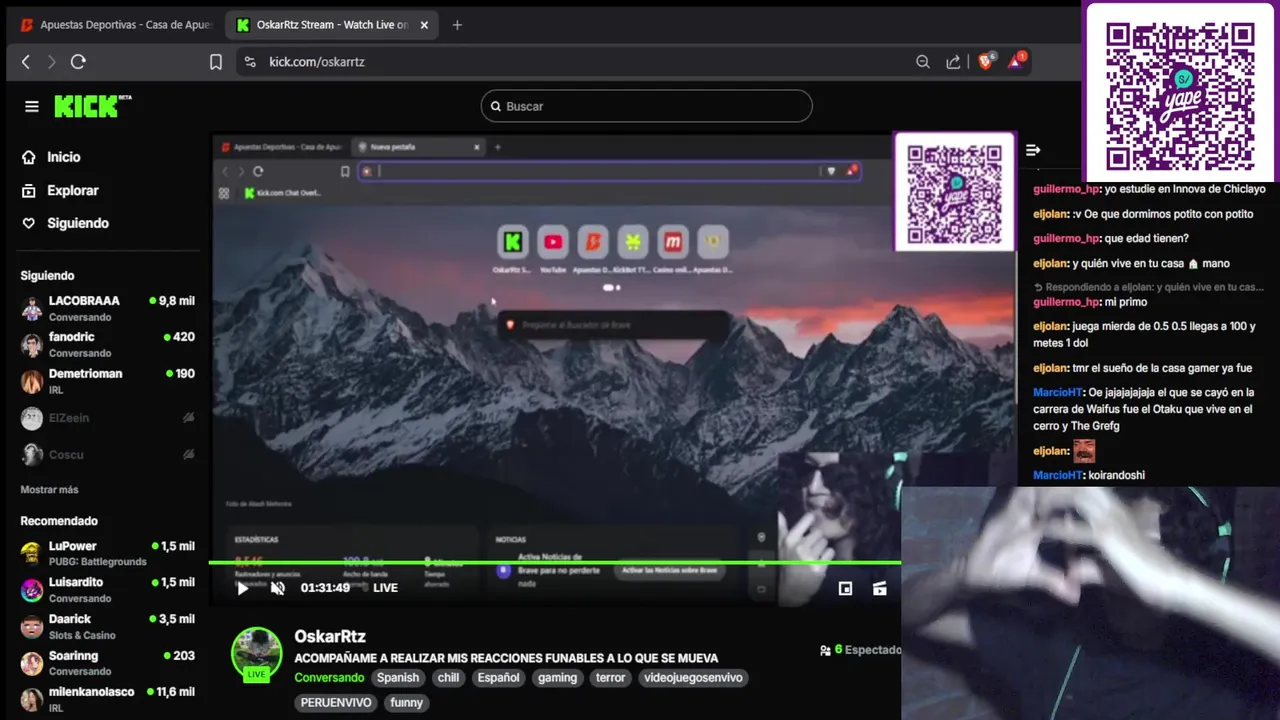View site information icon in address bar

[x=251, y=62]
